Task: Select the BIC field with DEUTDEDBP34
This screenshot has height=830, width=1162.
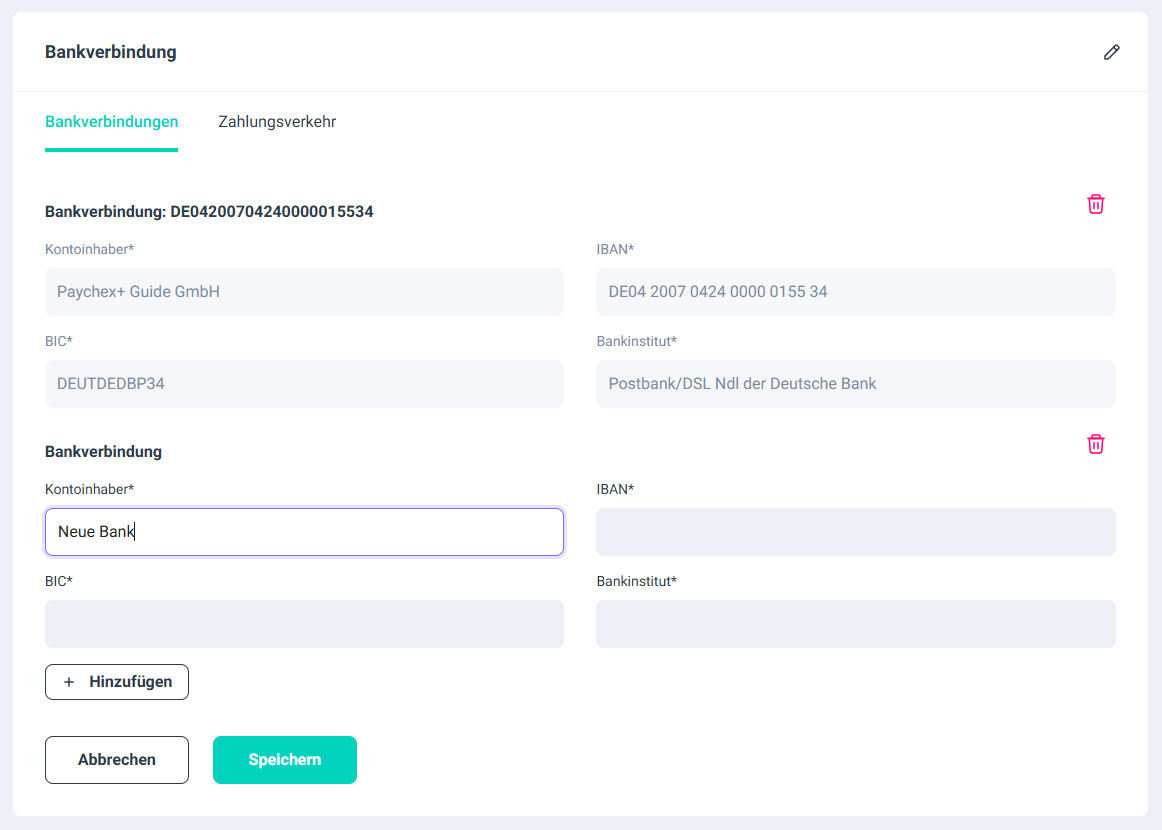Action: (304, 384)
